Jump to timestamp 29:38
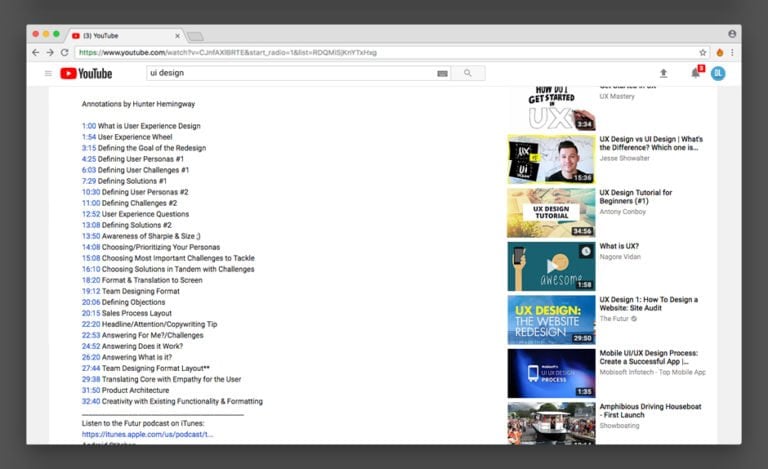Viewport: 768px width, 469px height. [x=91, y=379]
